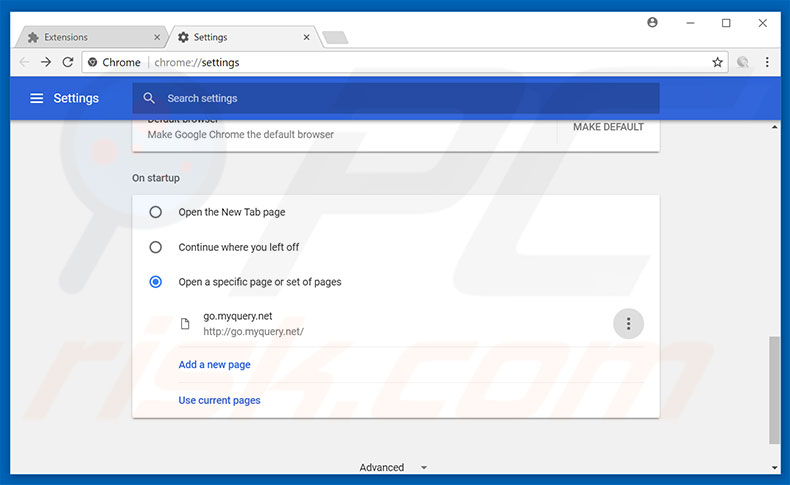Open the Chrome three-dot menu

coord(767,62)
